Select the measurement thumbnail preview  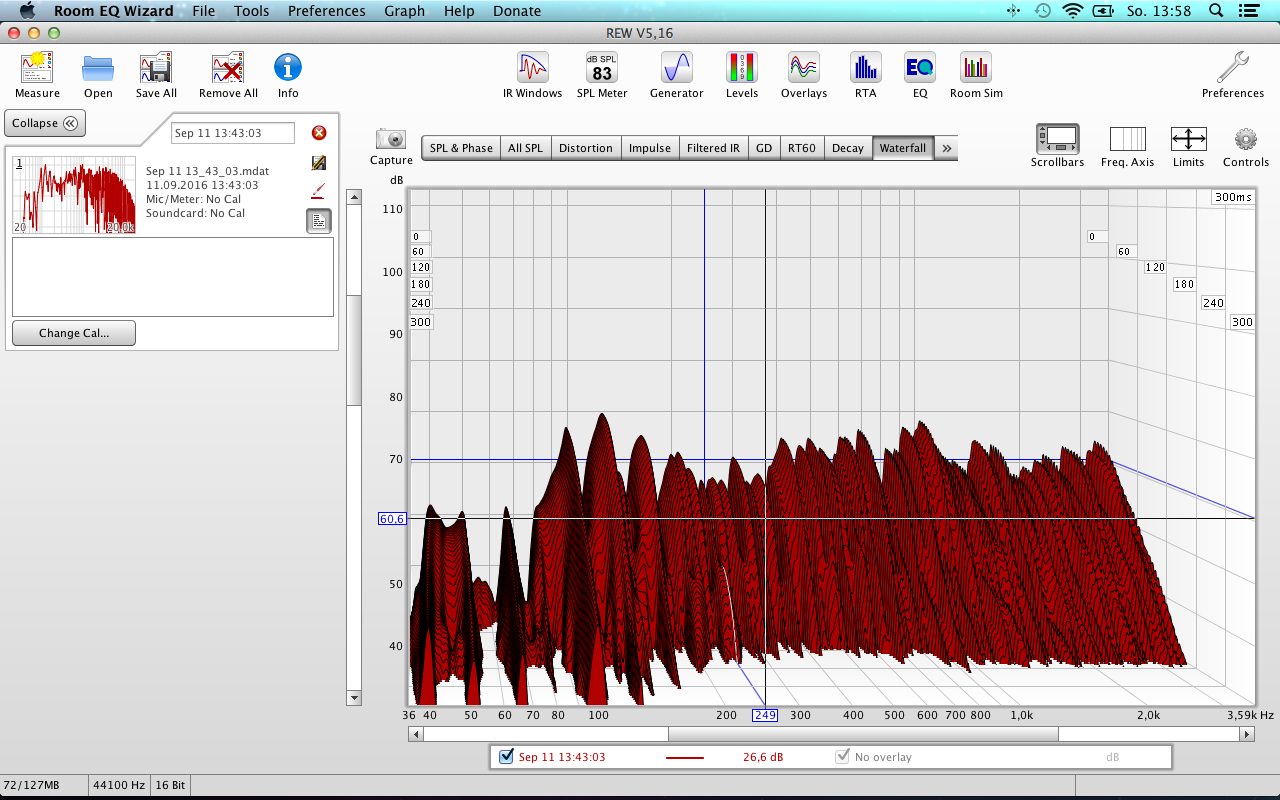tap(74, 195)
